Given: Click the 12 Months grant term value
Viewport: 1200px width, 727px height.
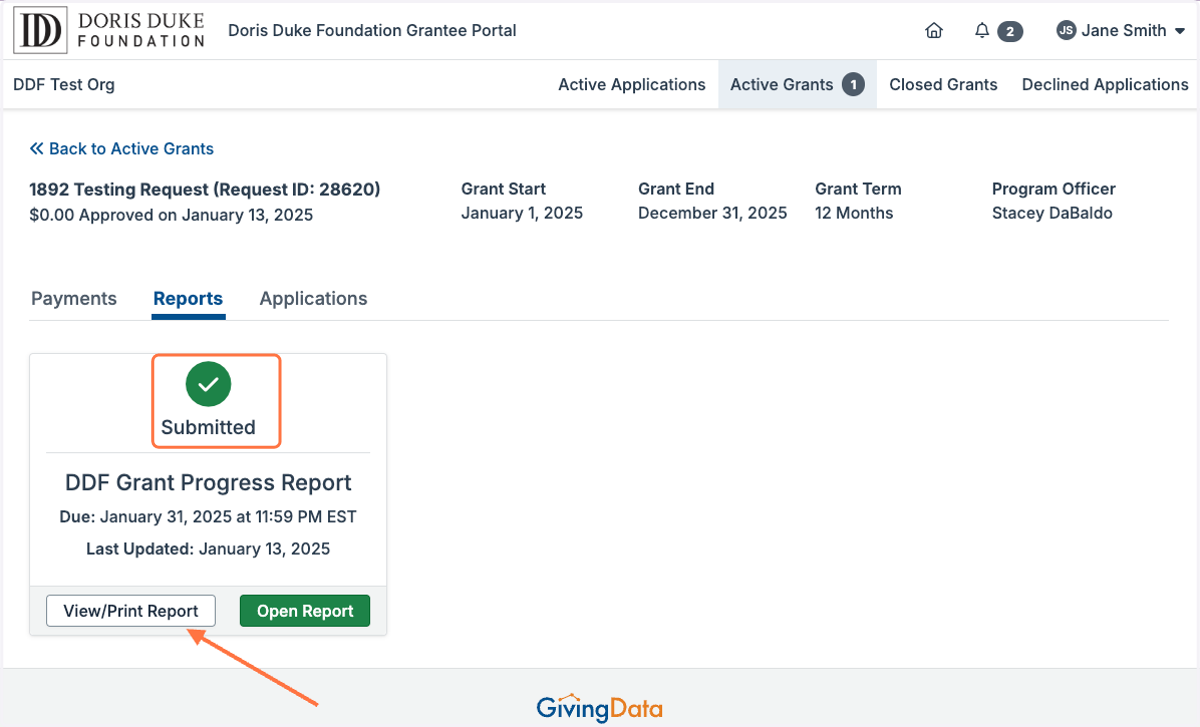Looking at the screenshot, I should pyautogui.click(x=854, y=213).
